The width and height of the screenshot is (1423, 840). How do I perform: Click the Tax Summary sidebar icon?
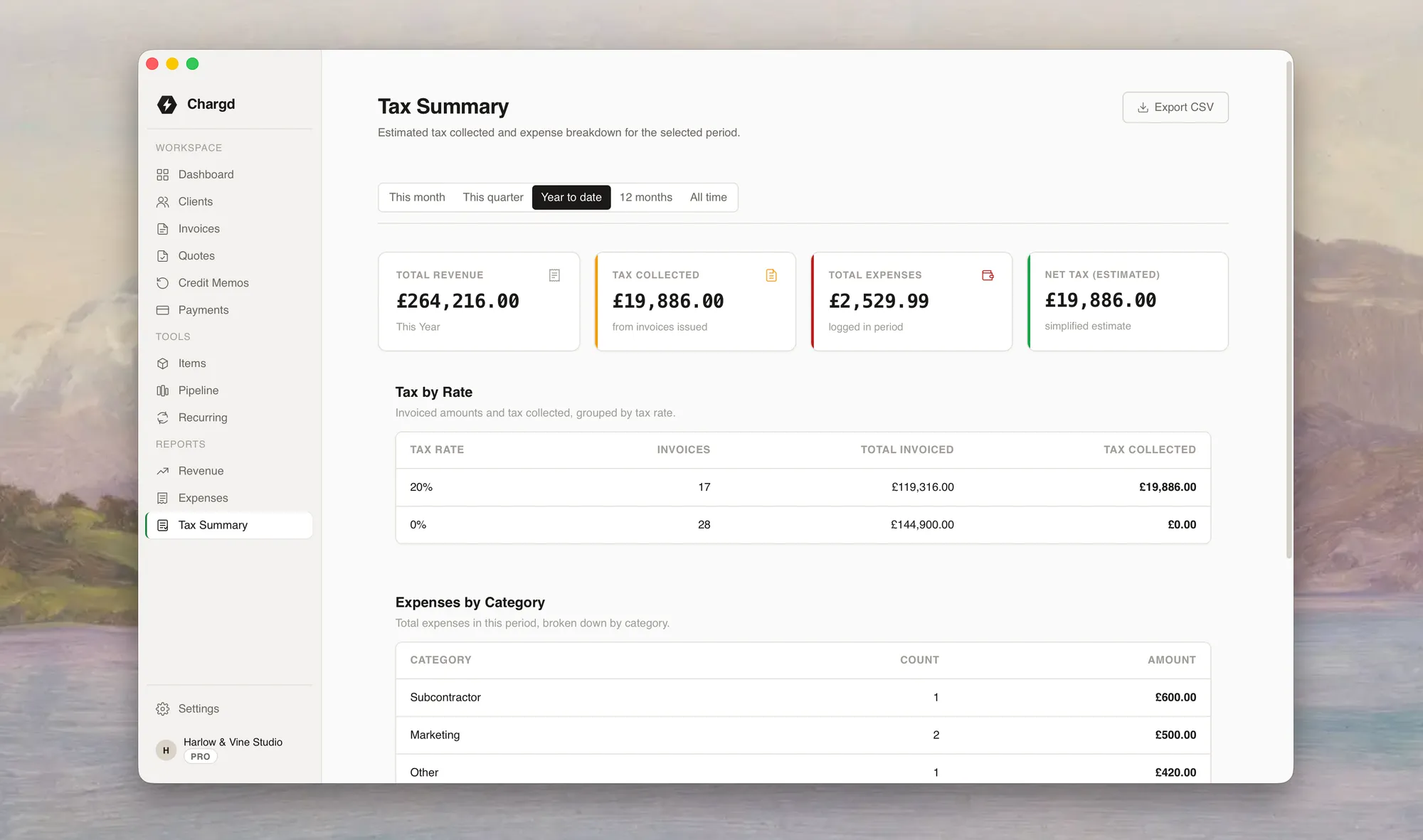[163, 525]
